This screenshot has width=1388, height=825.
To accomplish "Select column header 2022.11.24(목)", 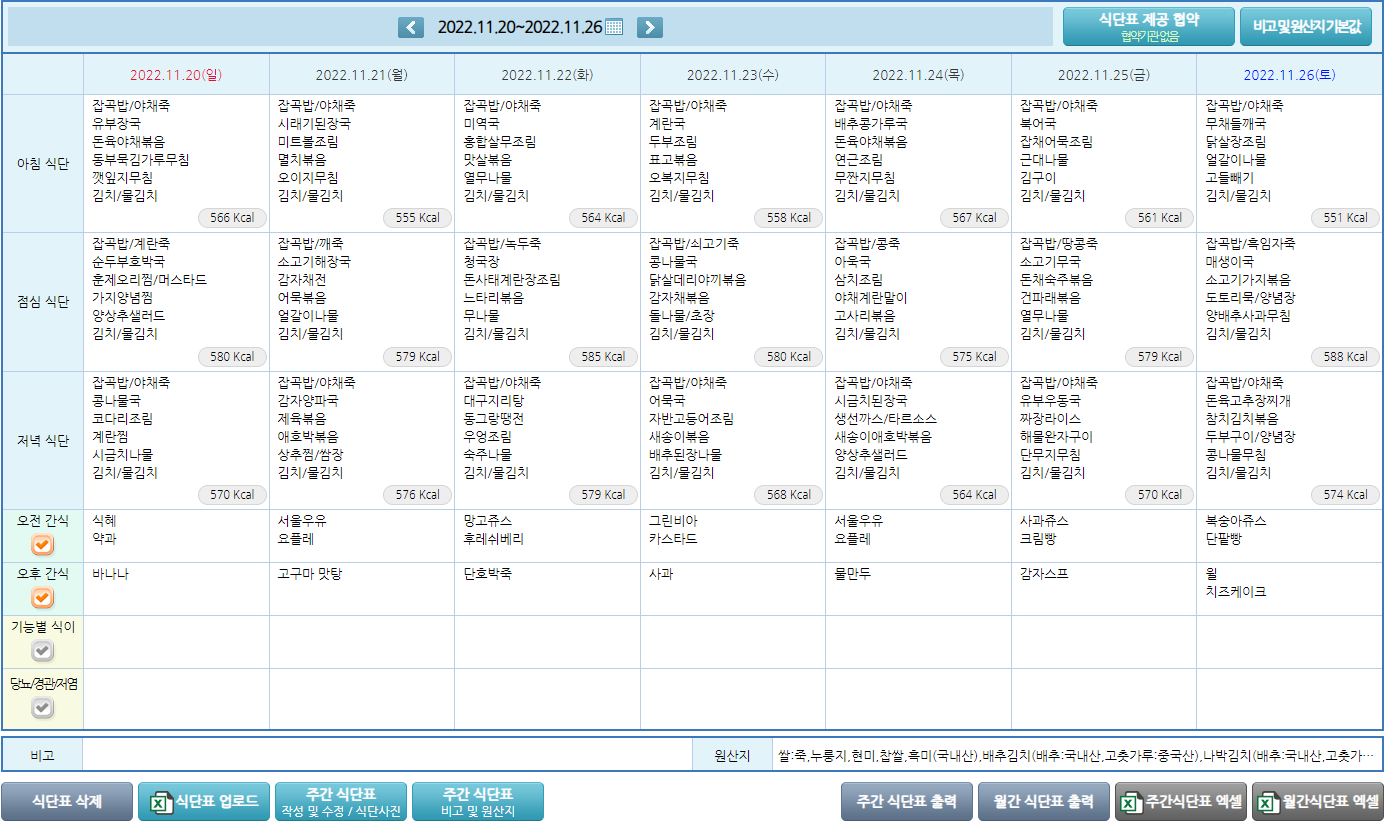I will coord(918,74).
